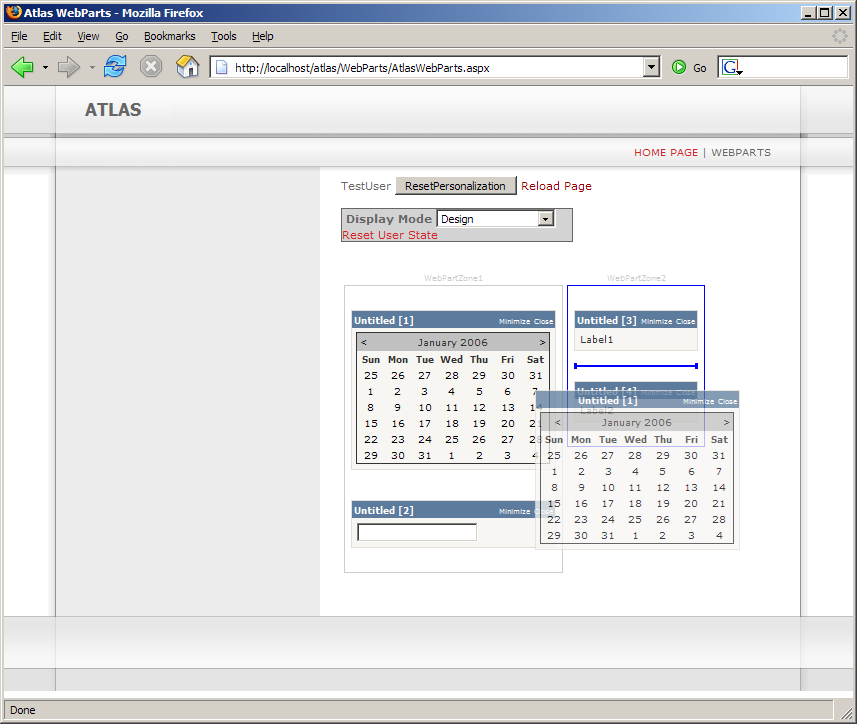The image size is (857, 724).
Task: Click the gray Forward arrow icon
Action: pyautogui.click(x=69, y=67)
